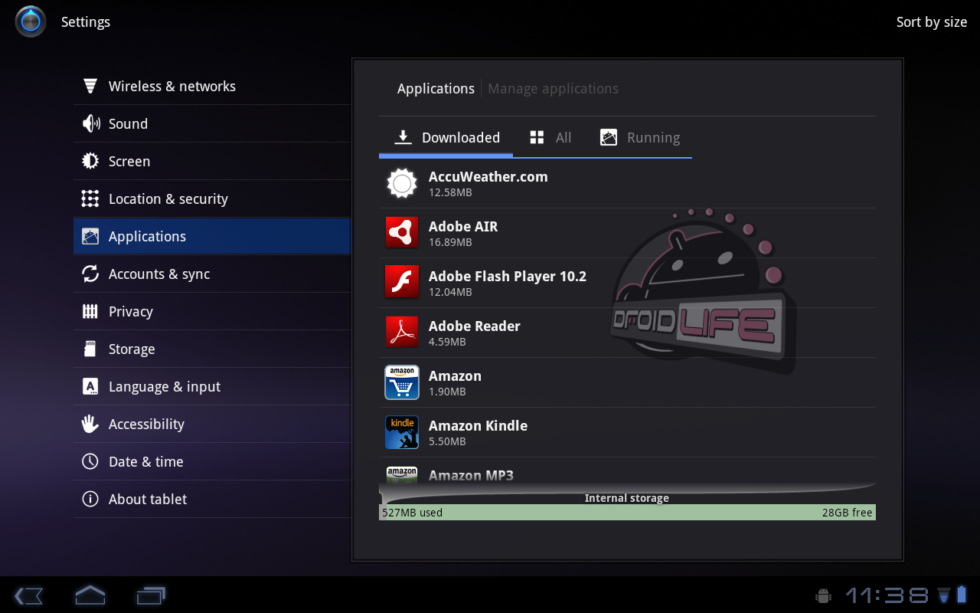Click the 12.58MB size text
Viewport: 980px width, 613px height.
coord(450,192)
